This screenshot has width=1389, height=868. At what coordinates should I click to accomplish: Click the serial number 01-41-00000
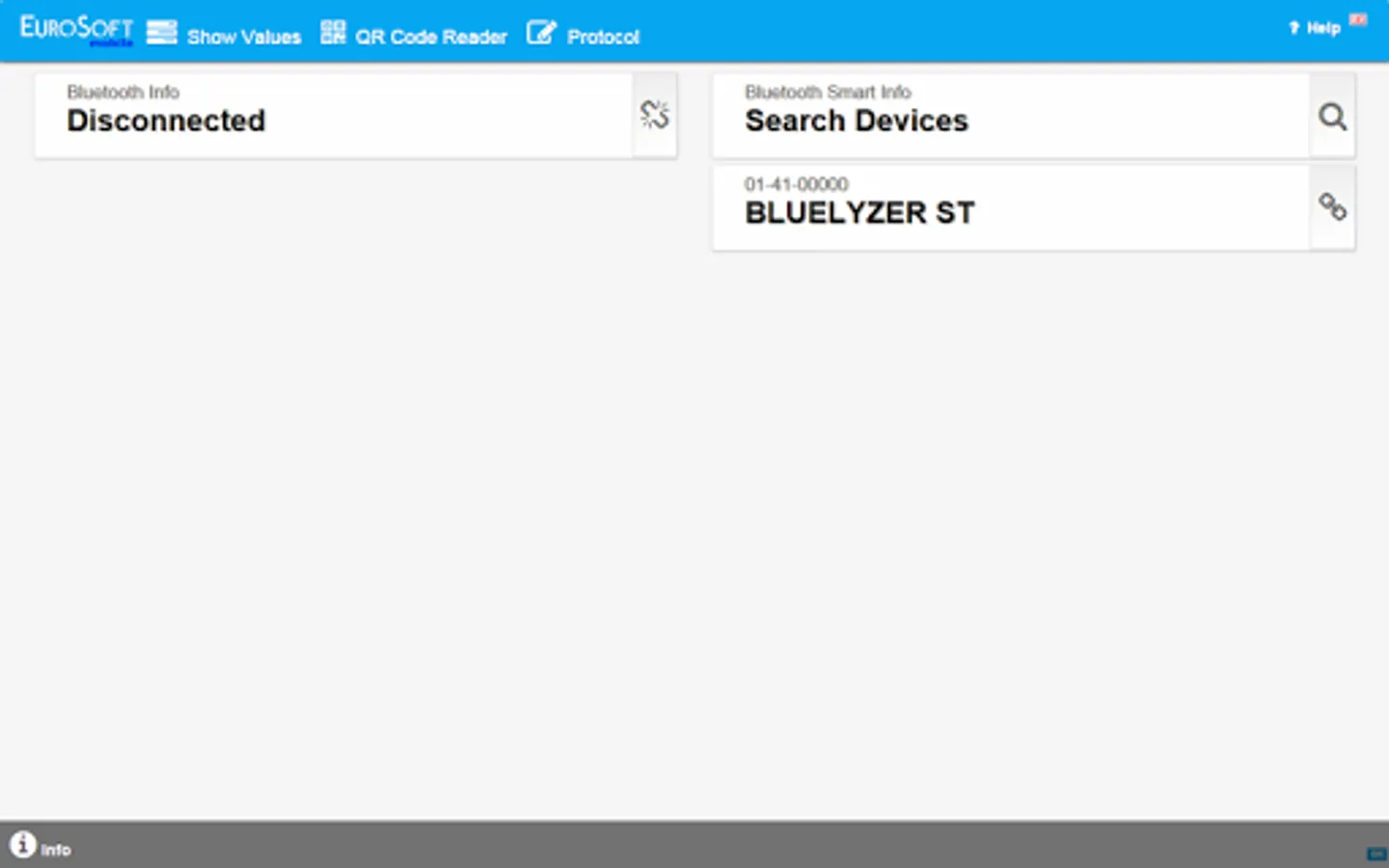click(x=797, y=184)
